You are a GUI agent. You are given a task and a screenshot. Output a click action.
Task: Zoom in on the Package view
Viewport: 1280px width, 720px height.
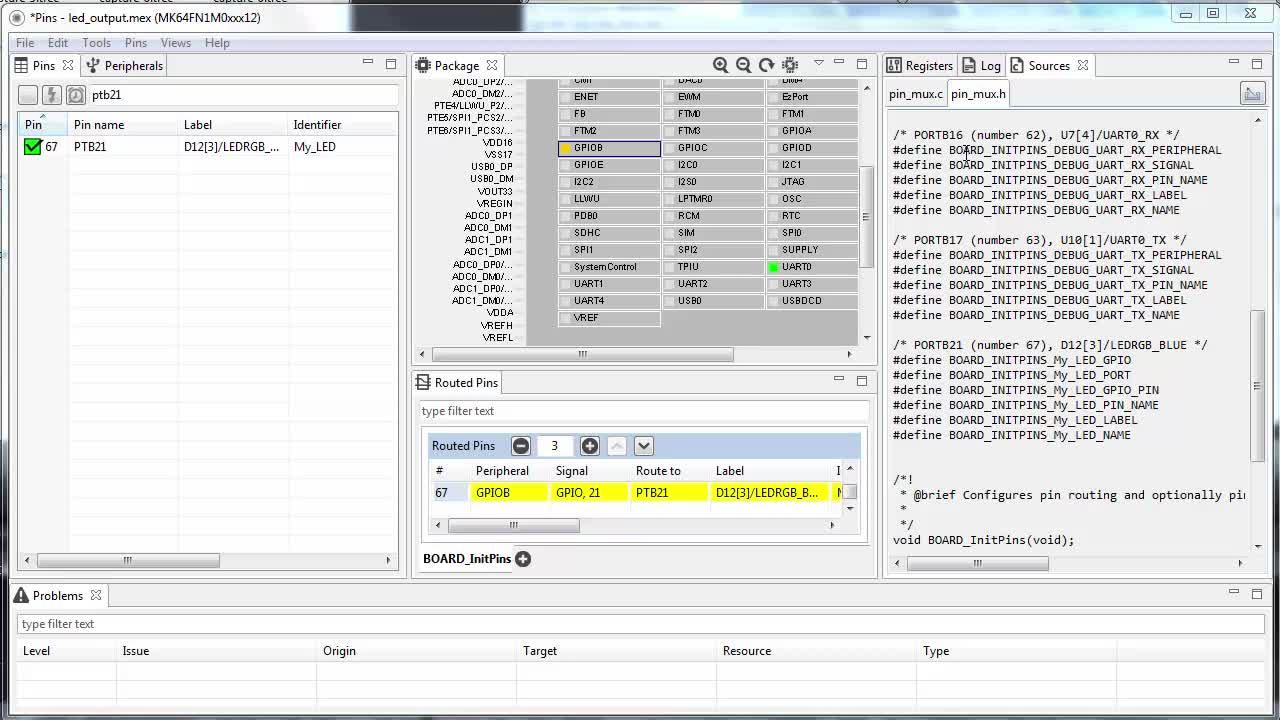point(720,65)
